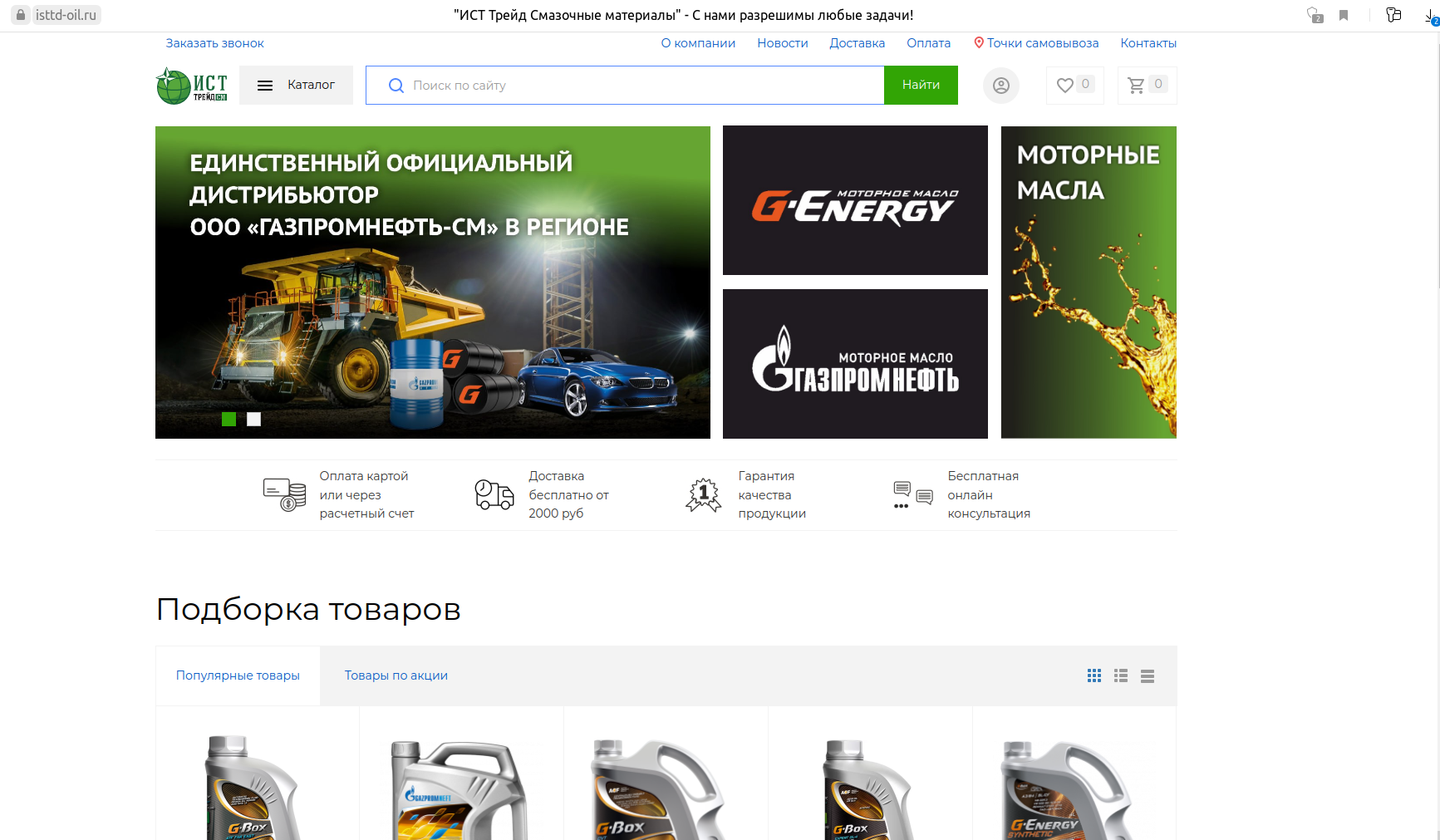The image size is (1440, 840).
Task: Click the search magnifier icon
Action: pyautogui.click(x=396, y=86)
